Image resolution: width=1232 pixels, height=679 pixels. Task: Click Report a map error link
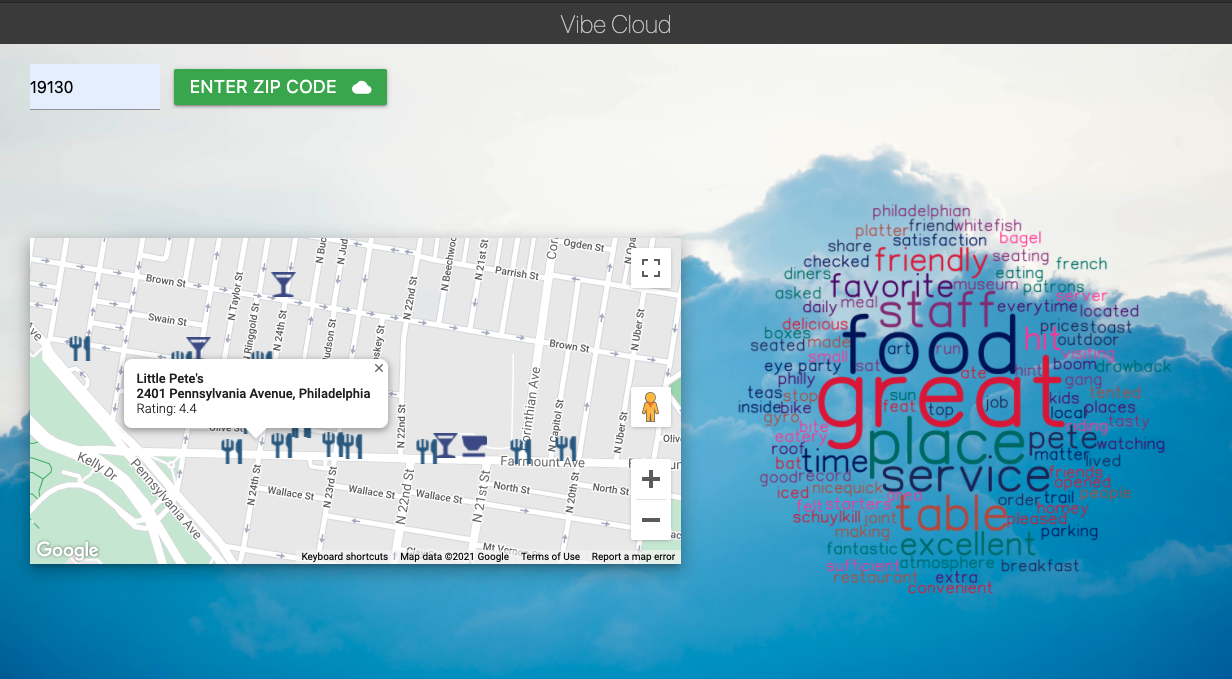point(633,557)
